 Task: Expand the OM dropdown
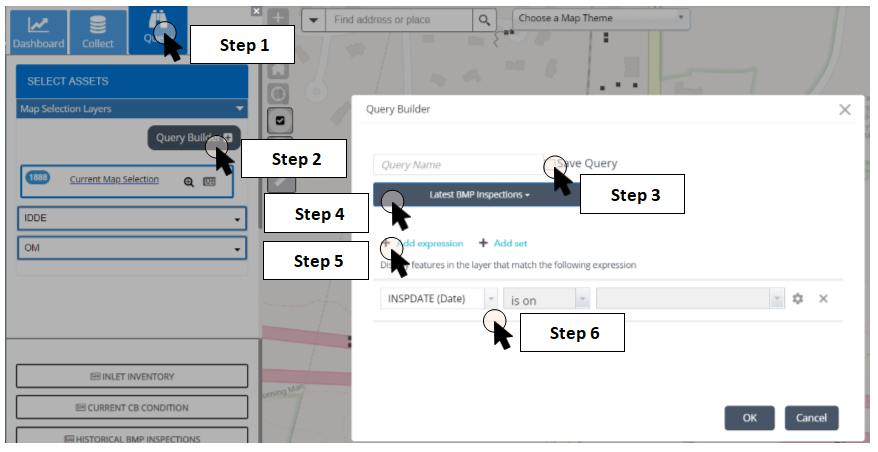point(132,247)
